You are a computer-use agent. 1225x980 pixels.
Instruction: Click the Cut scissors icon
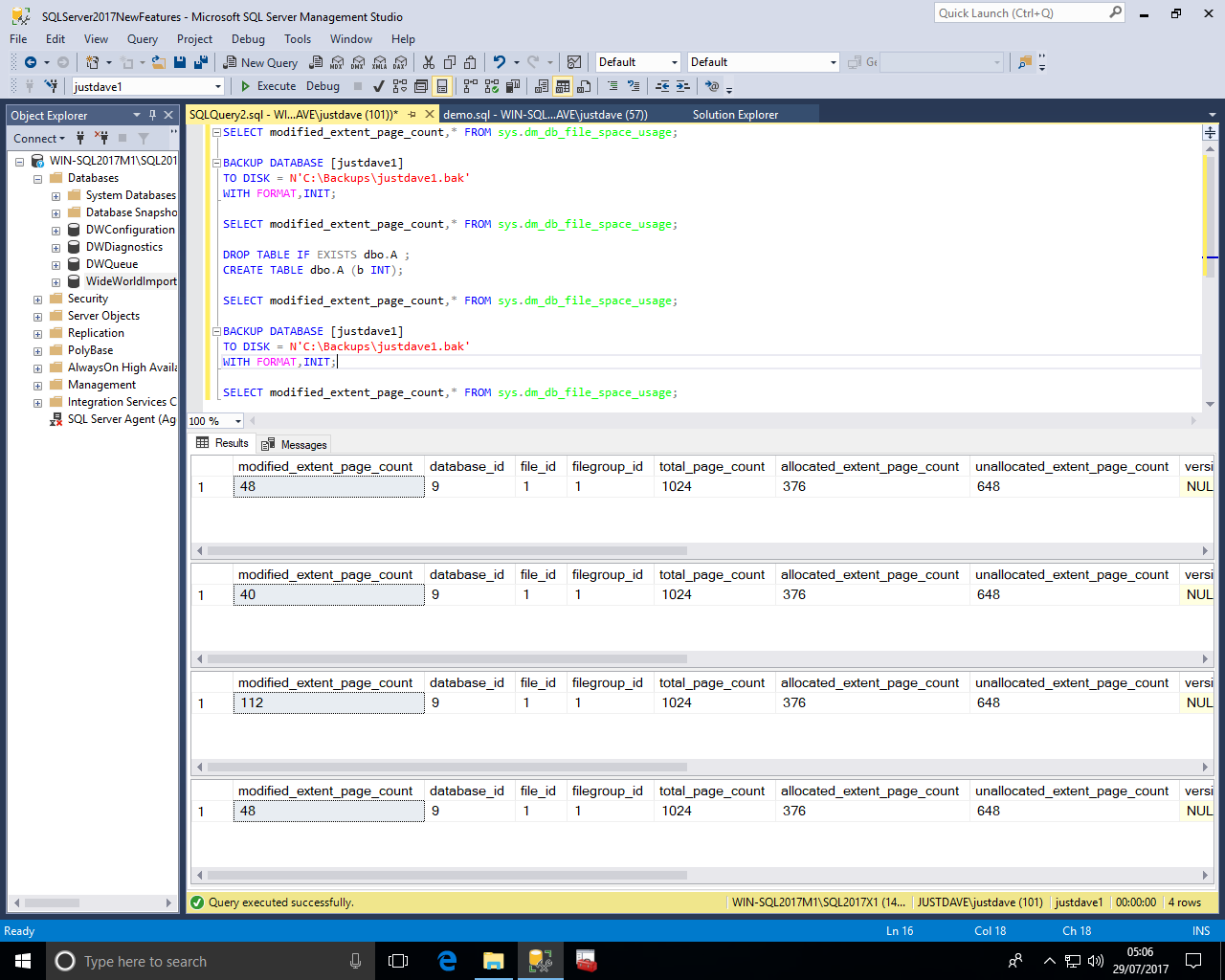click(x=429, y=62)
